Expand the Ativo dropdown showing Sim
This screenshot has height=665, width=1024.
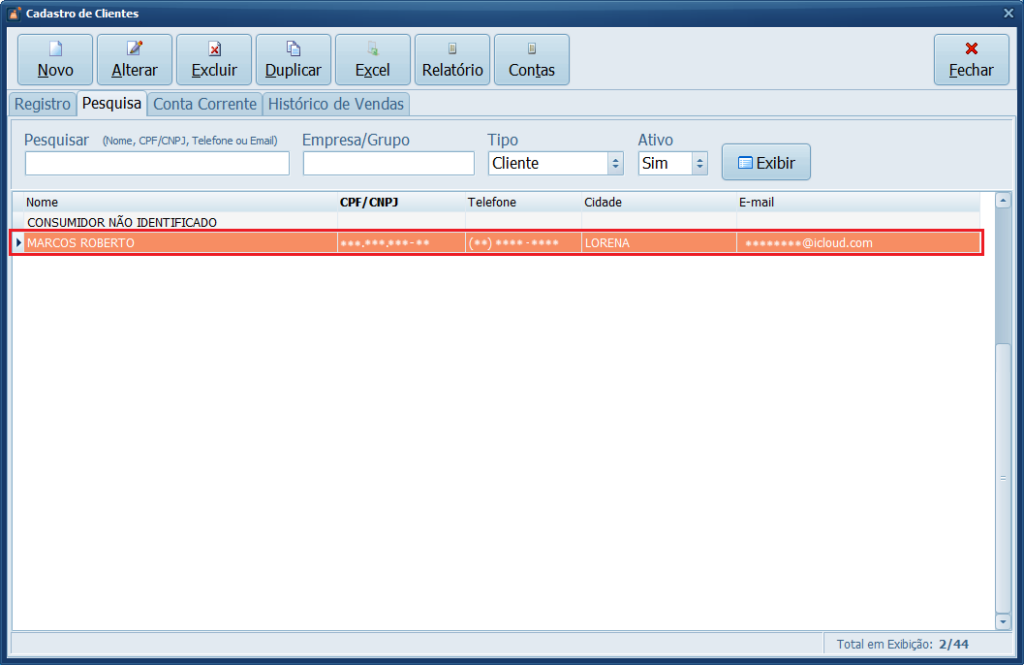(x=672, y=163)
